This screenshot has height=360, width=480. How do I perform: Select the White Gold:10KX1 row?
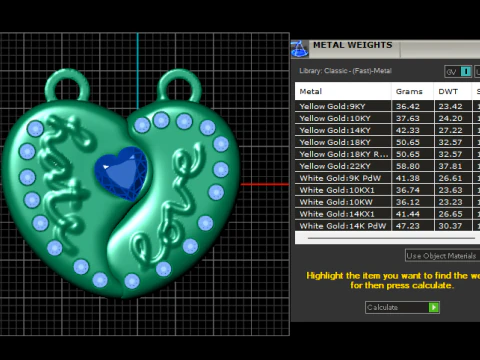tap(387, 190)
